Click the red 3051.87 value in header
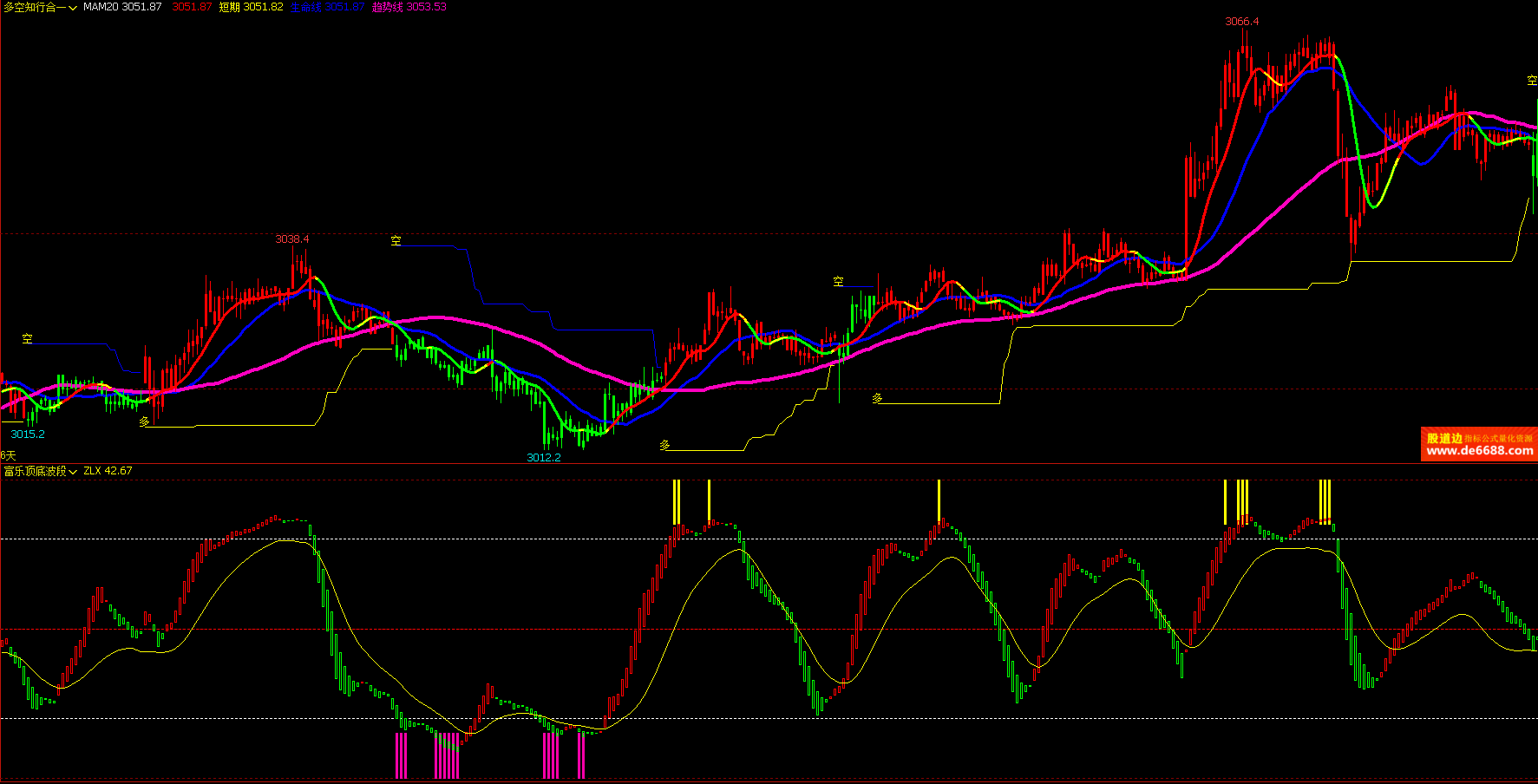 click(x=192, y=7)
